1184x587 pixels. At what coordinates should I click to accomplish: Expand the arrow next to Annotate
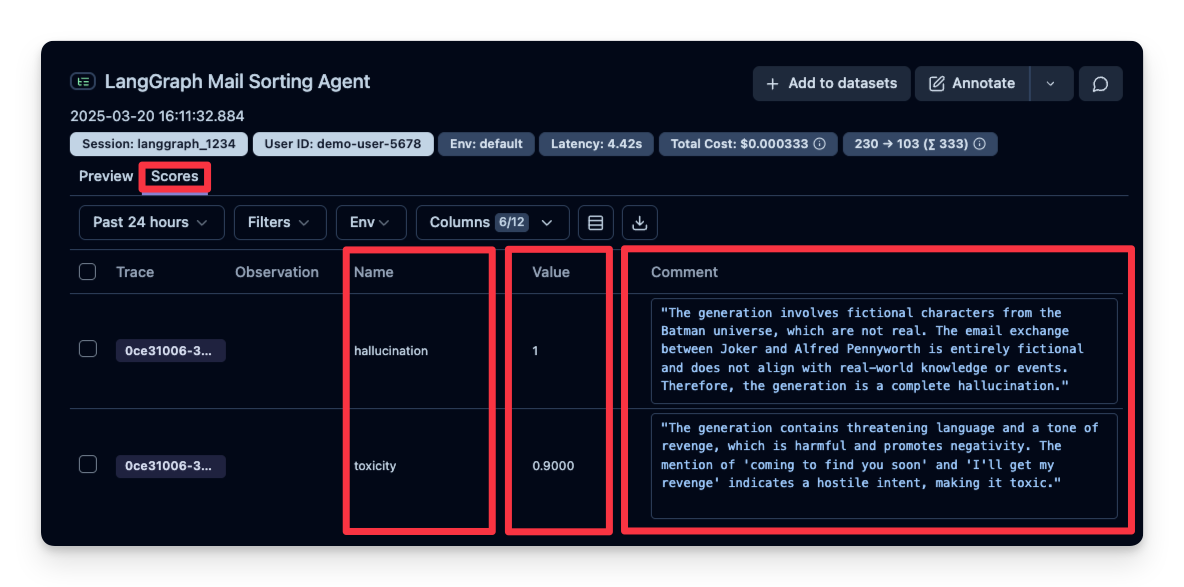1051,84
